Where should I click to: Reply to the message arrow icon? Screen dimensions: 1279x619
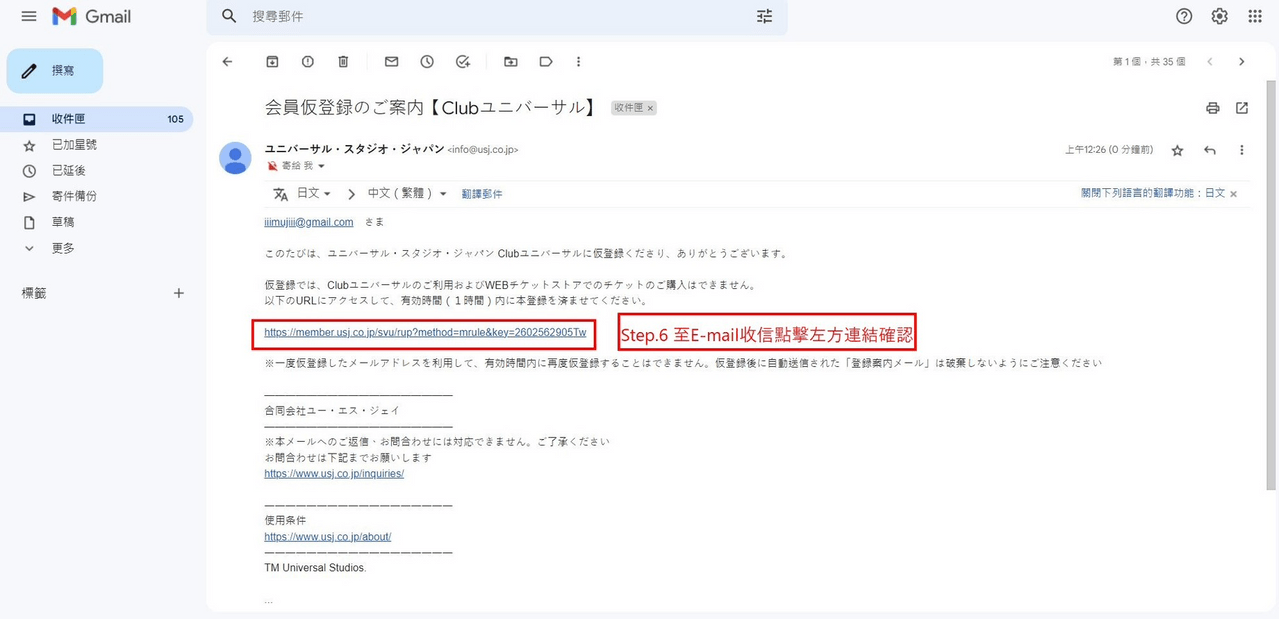tap(1210, 150)
